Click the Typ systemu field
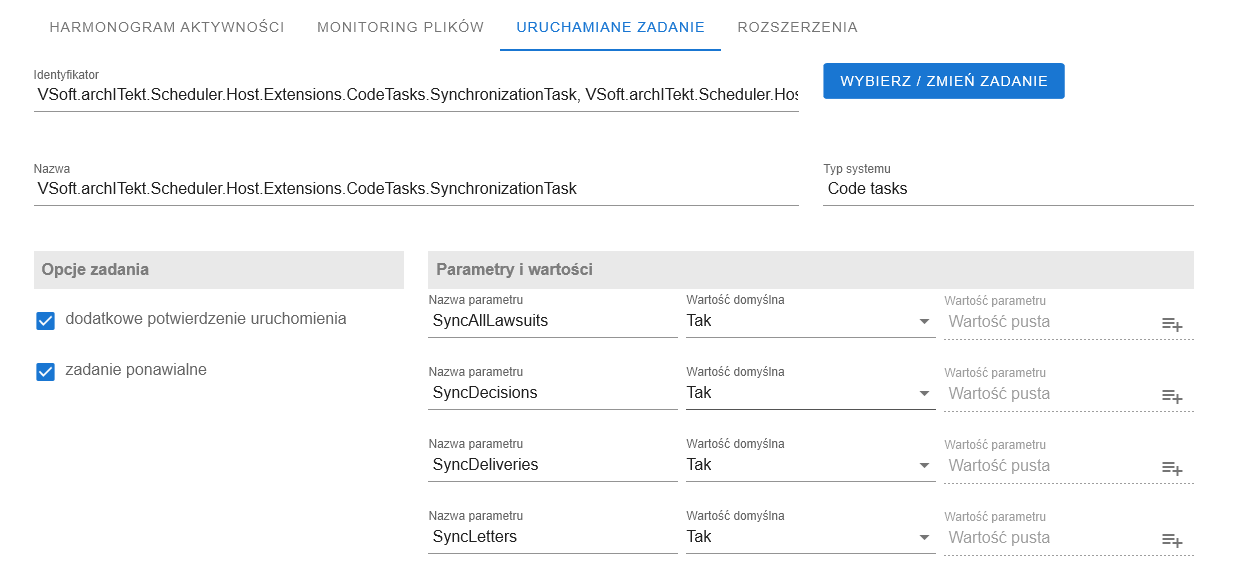 (x=1008, y=189)
